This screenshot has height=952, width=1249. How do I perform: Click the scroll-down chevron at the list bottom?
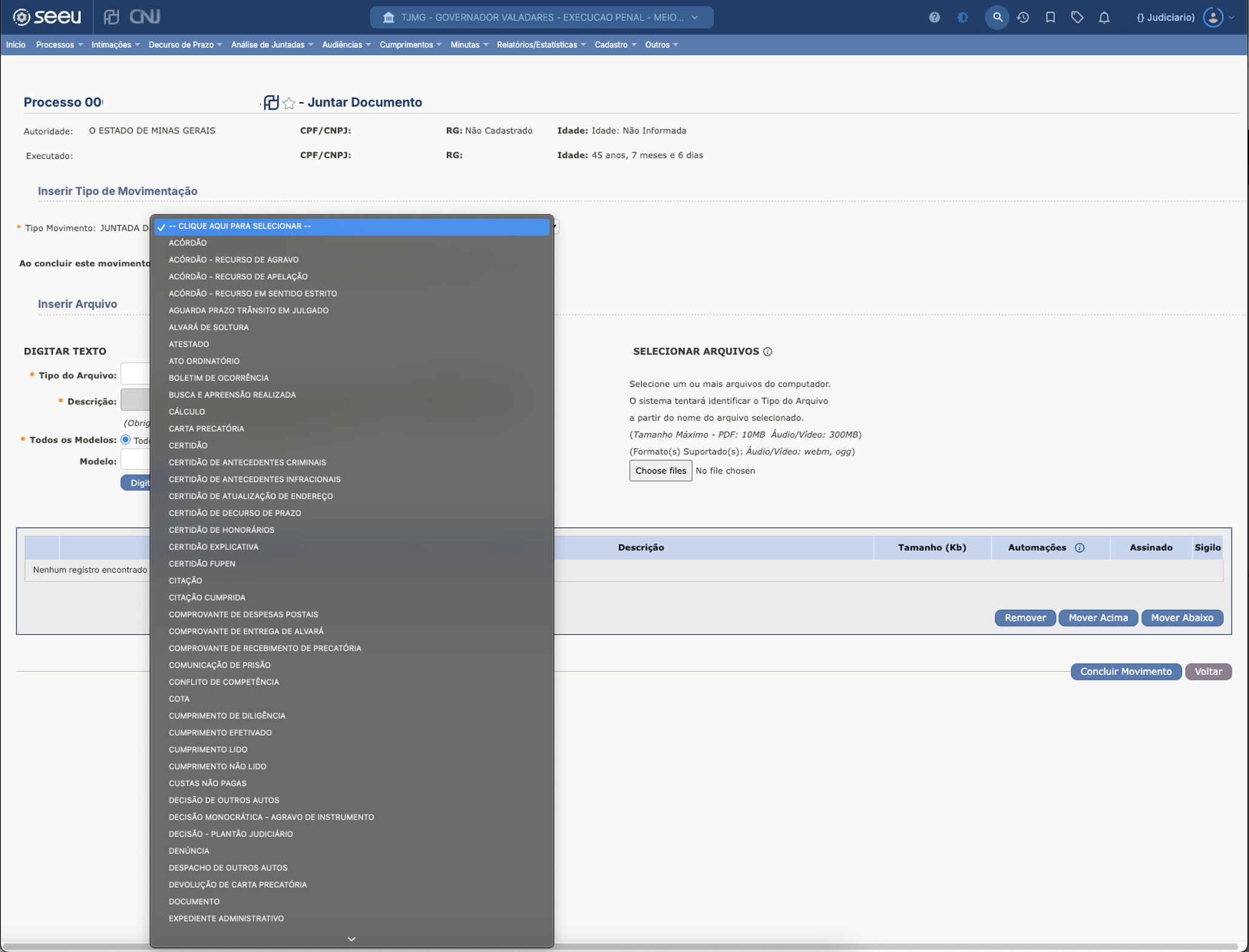350,938
